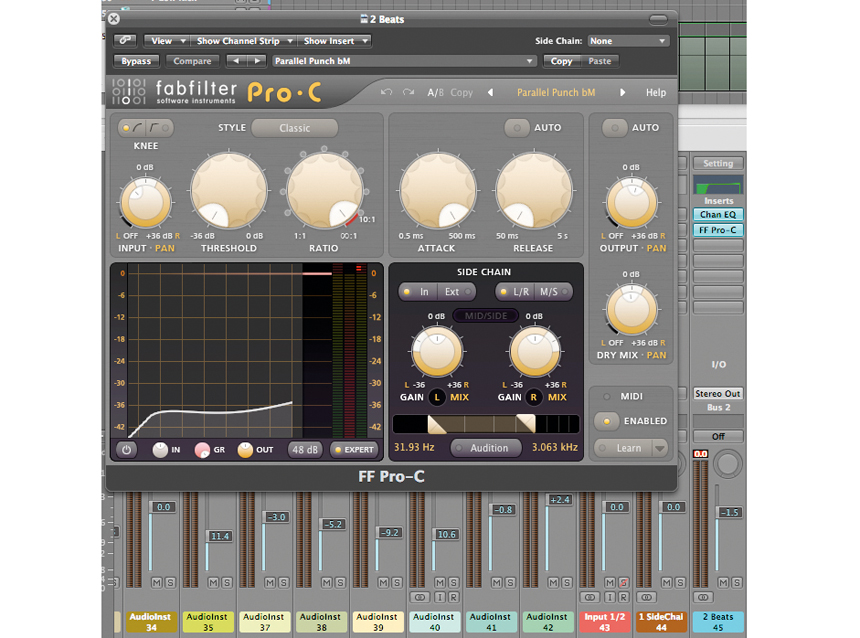The image size is (860, 638).
Task: Select the soft knee option
Action: [x=132, y=128]
